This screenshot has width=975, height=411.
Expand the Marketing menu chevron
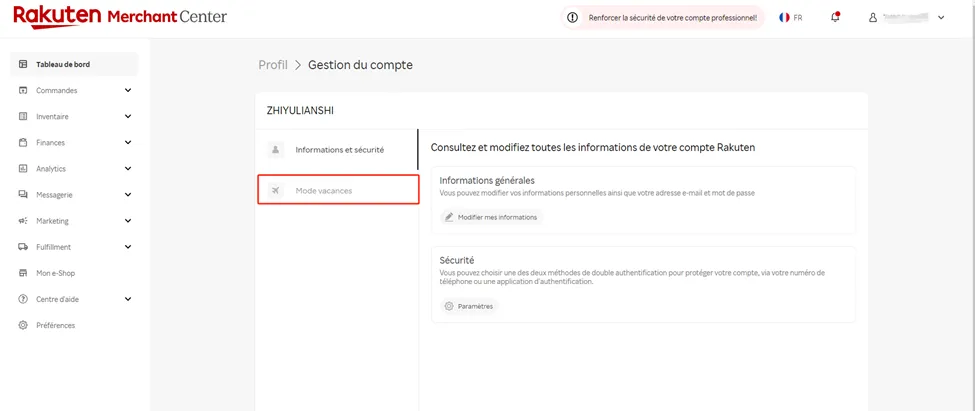[x=128, y=221]
